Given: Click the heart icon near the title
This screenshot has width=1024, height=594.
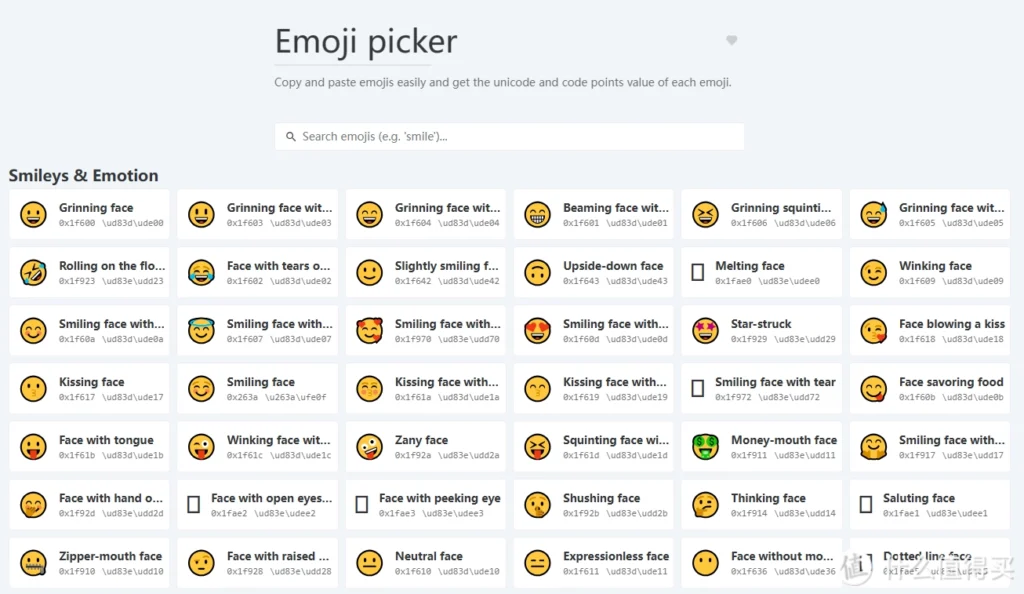Looking at the screenshot, I should (731, 41).
